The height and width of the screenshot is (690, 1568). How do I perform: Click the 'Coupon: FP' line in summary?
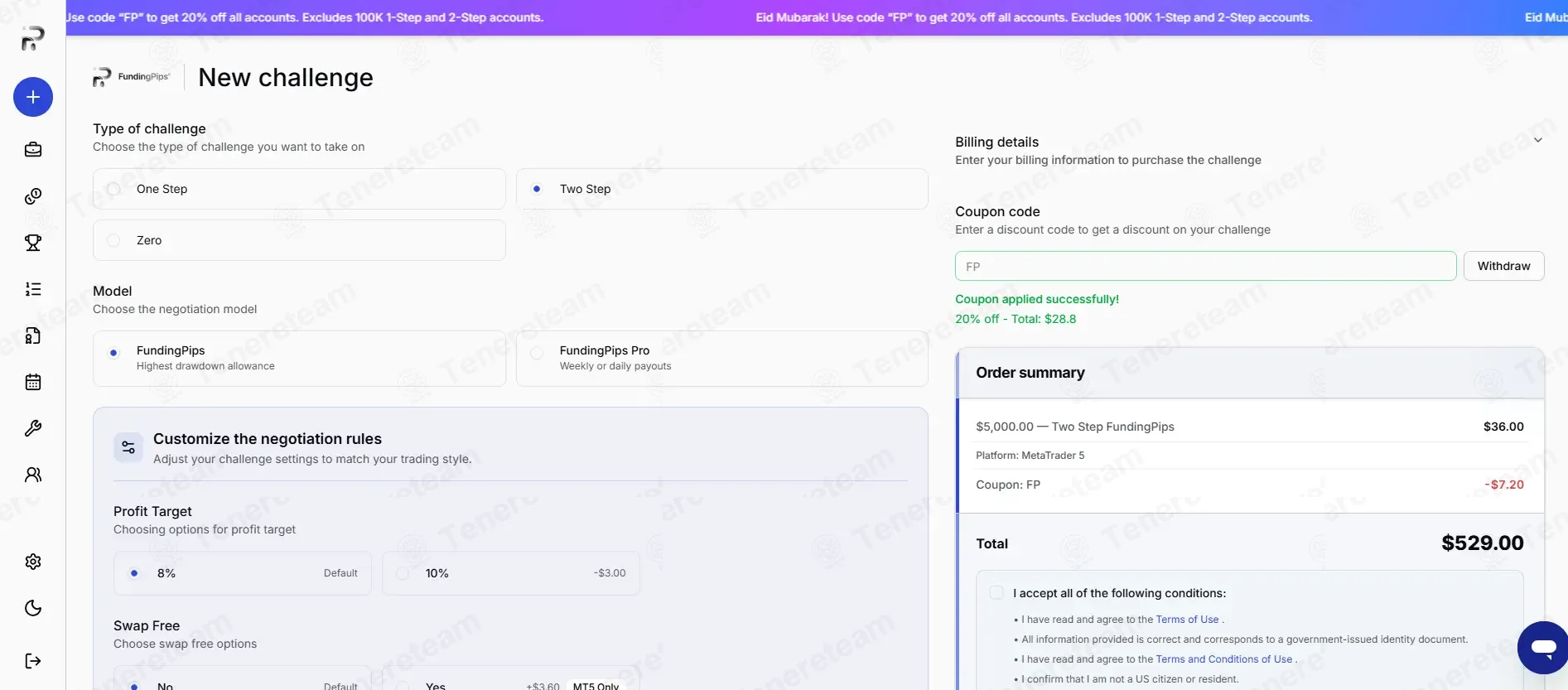coord(1007,485)
